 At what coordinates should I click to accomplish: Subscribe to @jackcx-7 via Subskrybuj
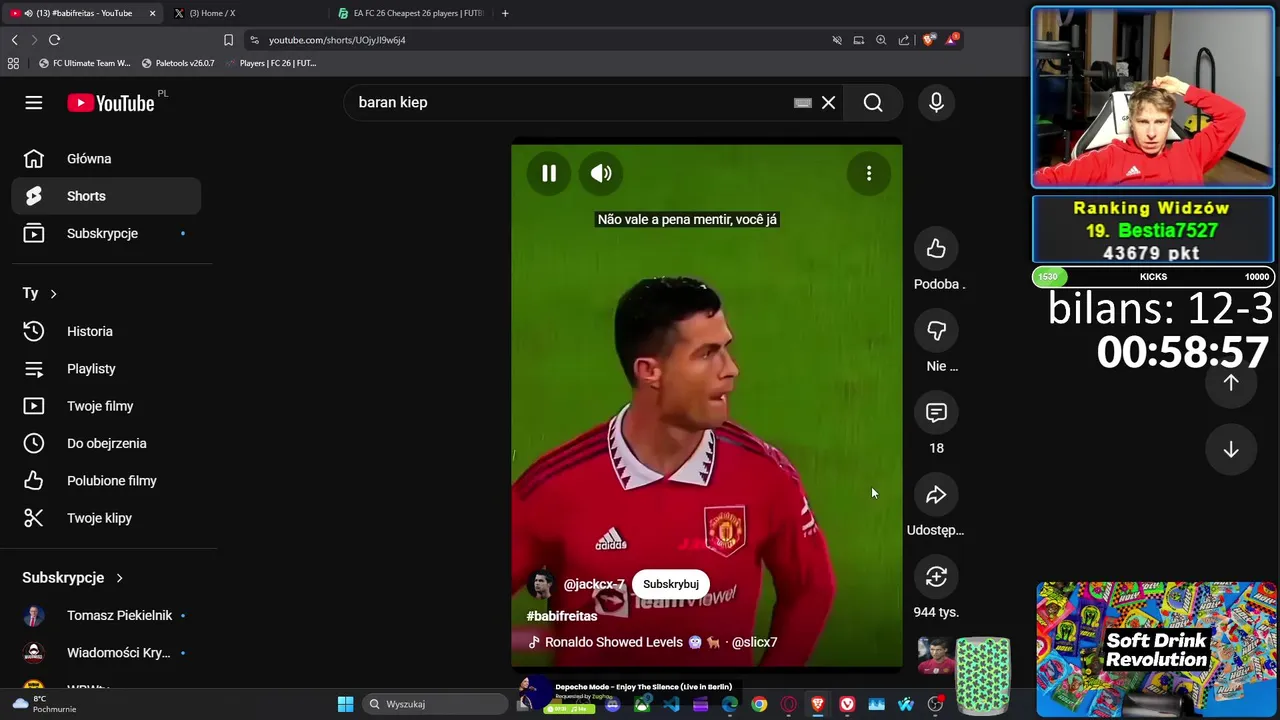click(x=671, y=584)
